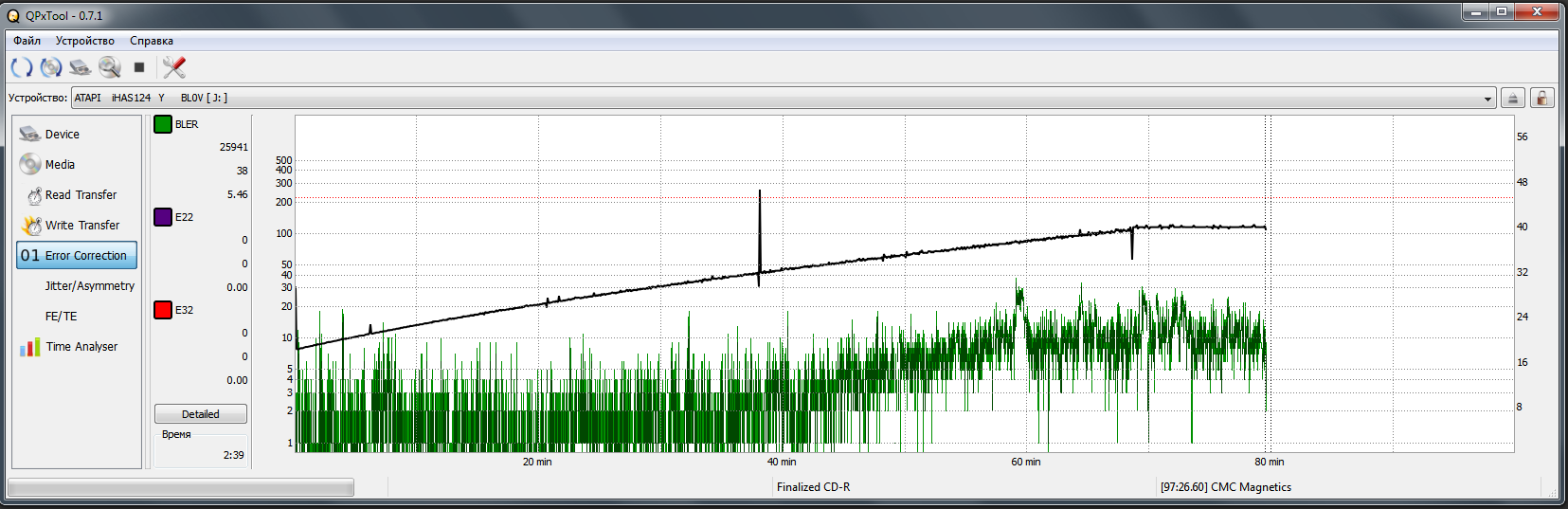This screenshot has width=1568, height=509.
Task: Click the red E32 color swatch
Action: pos(163,310)
